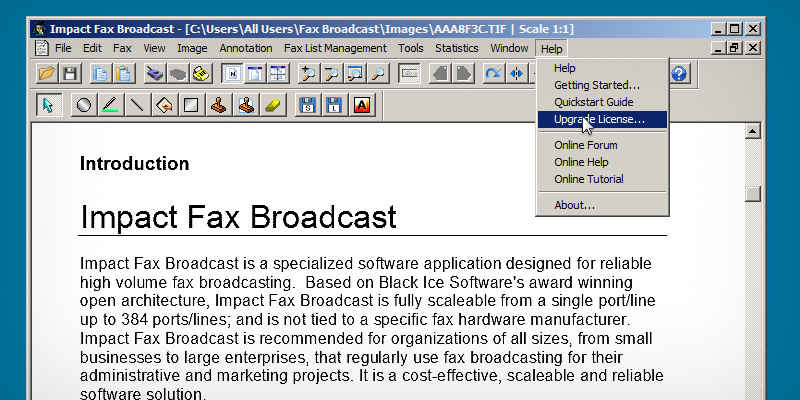Screen dimensions: 800x400
Task: Click the yellow eraser tool
Action: coord(270,105)
